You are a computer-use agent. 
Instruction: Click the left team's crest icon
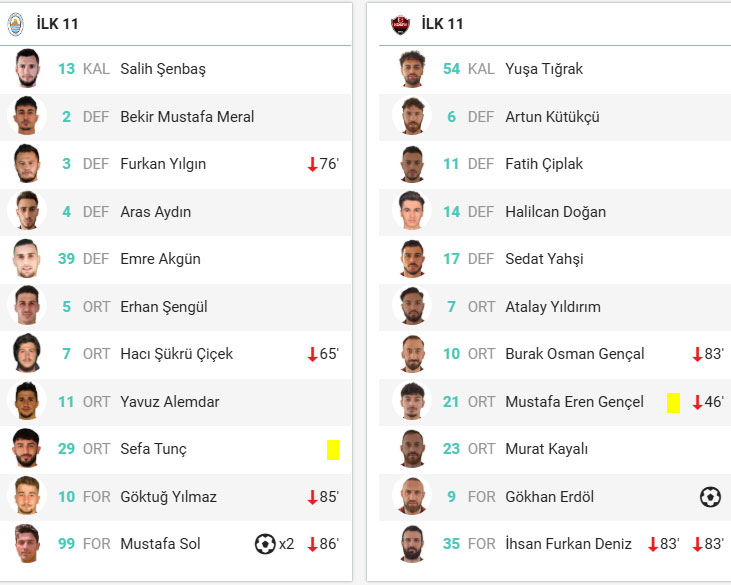point(15,24)
